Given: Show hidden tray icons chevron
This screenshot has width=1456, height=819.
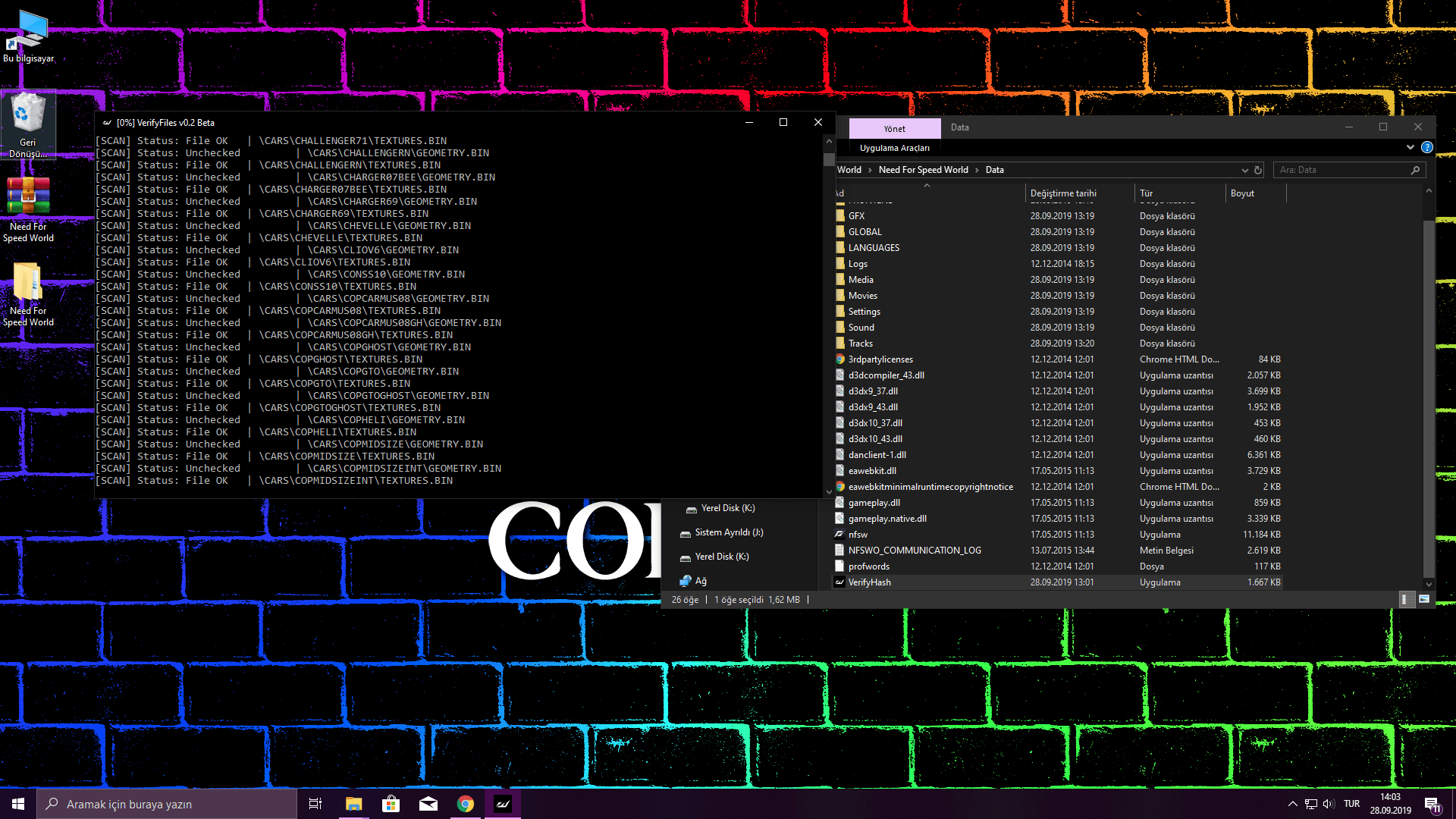Looking at the screenshot, I should click(1292, 804).
